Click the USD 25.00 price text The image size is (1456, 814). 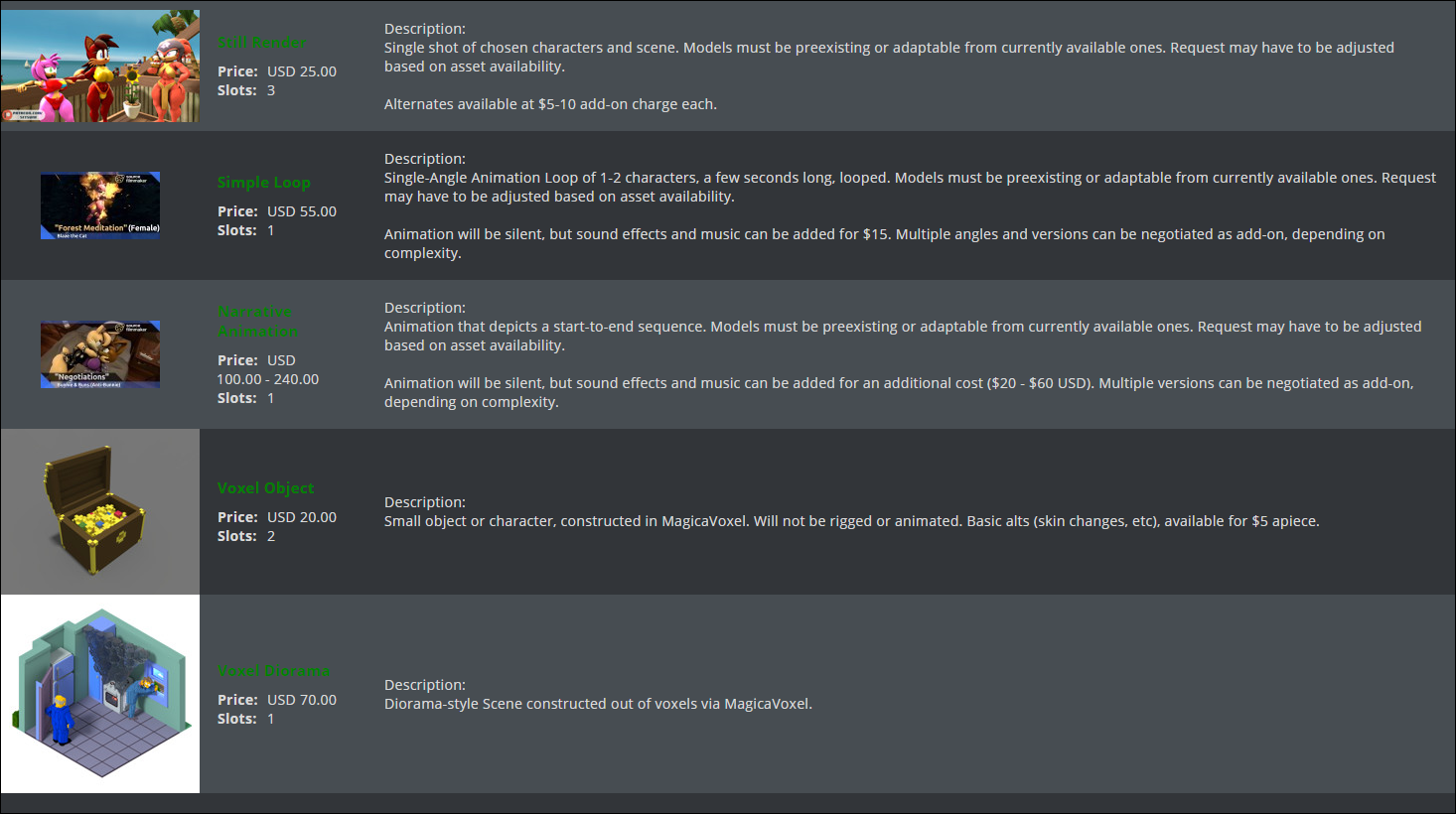pos(302,71)
